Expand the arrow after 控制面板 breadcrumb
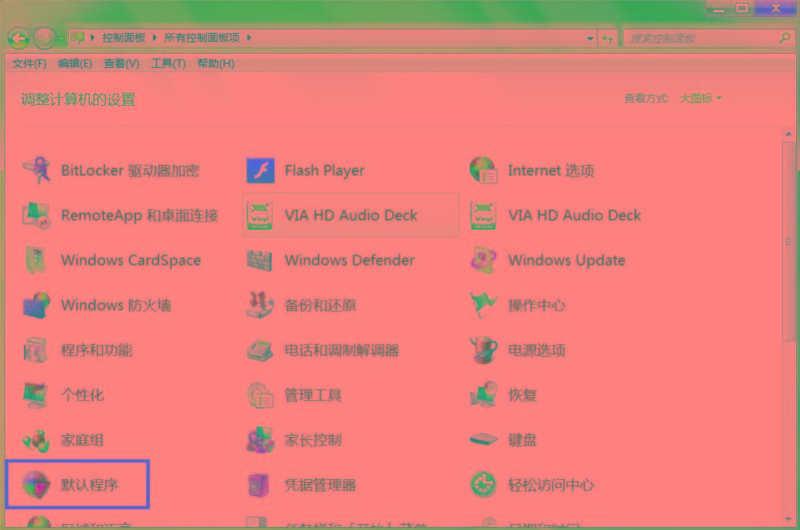The image size is (800, 530). pyautogui.click(x=154, y=38)
